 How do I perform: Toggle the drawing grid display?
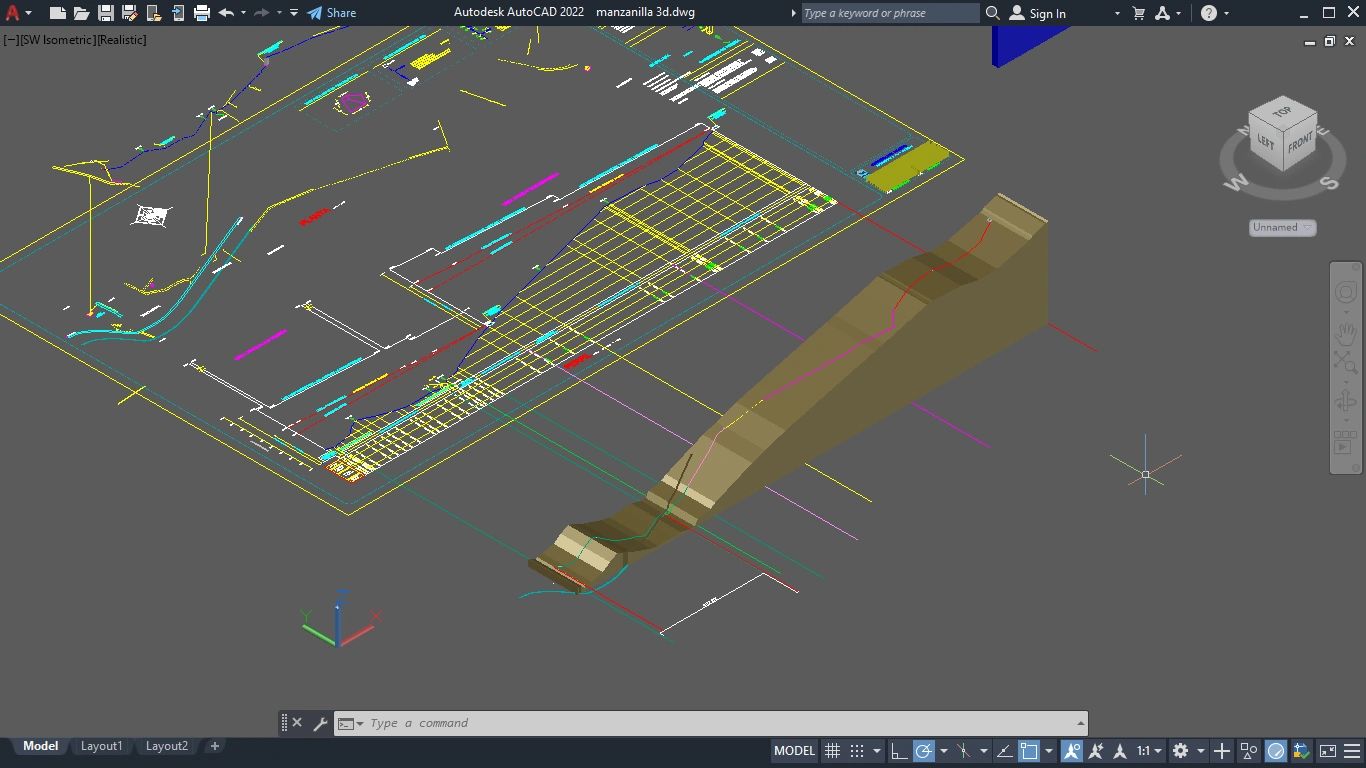pos(832,751)
